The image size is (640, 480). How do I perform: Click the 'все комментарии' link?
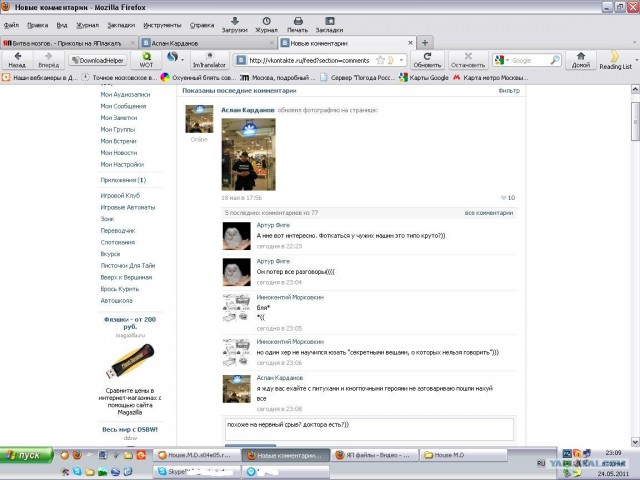coord(489,213)
